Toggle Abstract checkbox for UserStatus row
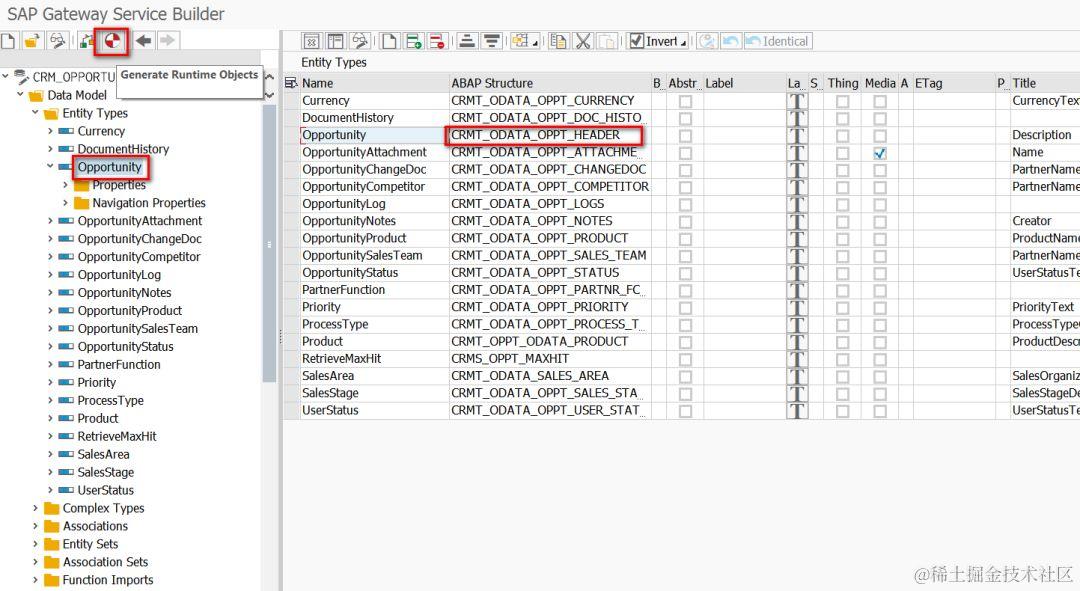Screen dimensions: 1080x591 685,411
